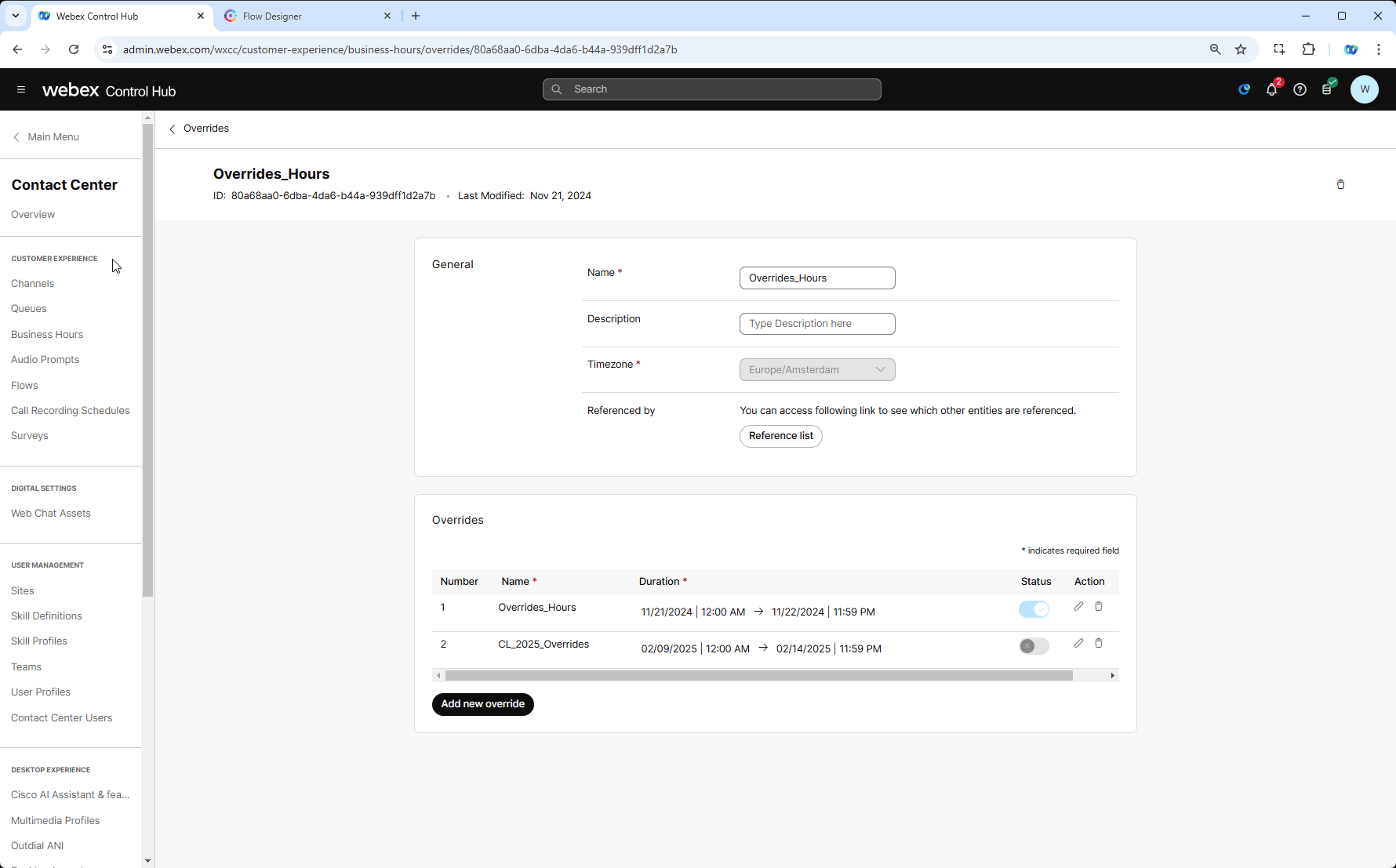The width and height of the screenshot is (1396, 868).
Task: Delete the CL_2025_Overrides override row
Action: coord(1099,643)
